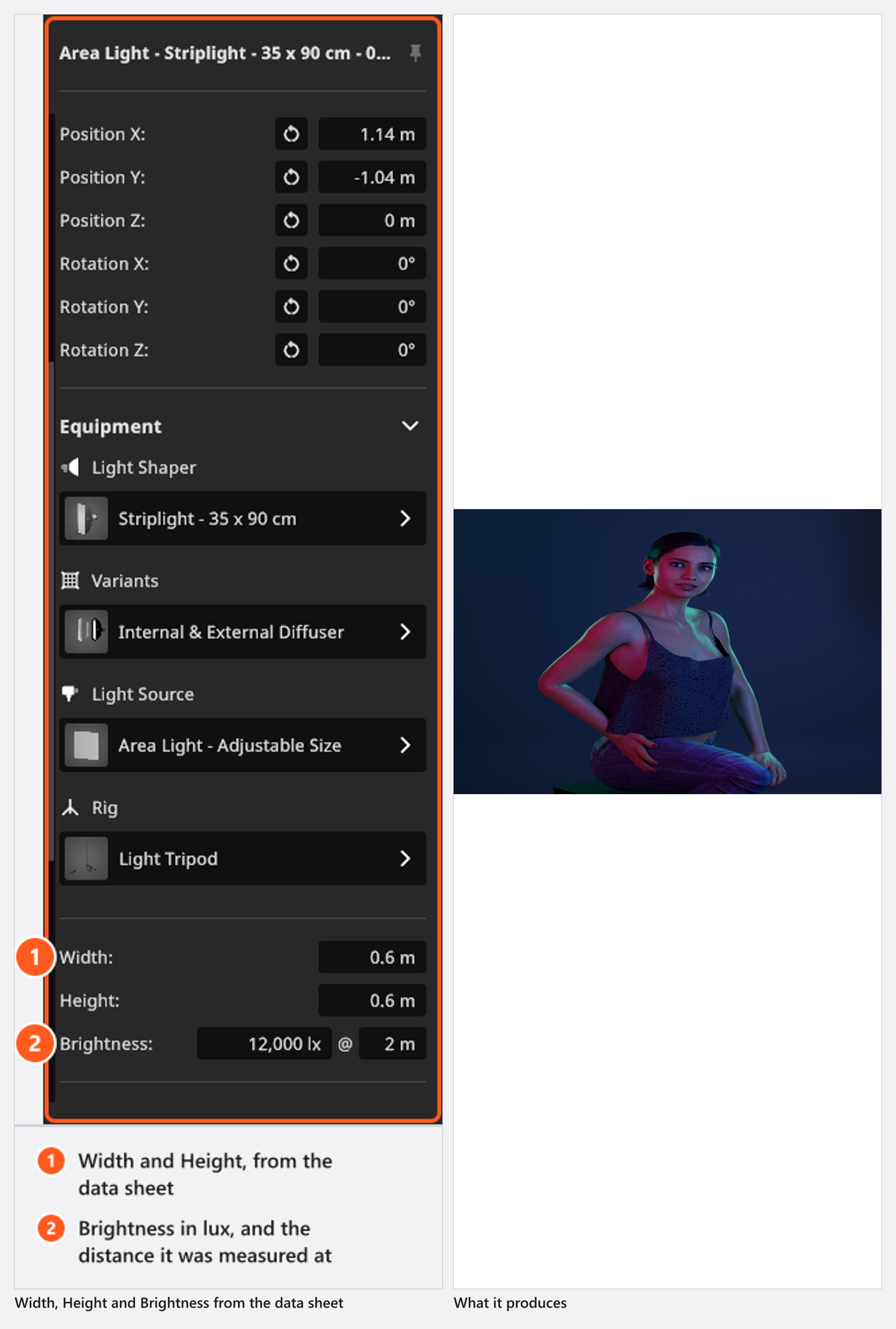Edit the Height field 0.6 m
The image size is (896, 1329).
(372, 1001)
